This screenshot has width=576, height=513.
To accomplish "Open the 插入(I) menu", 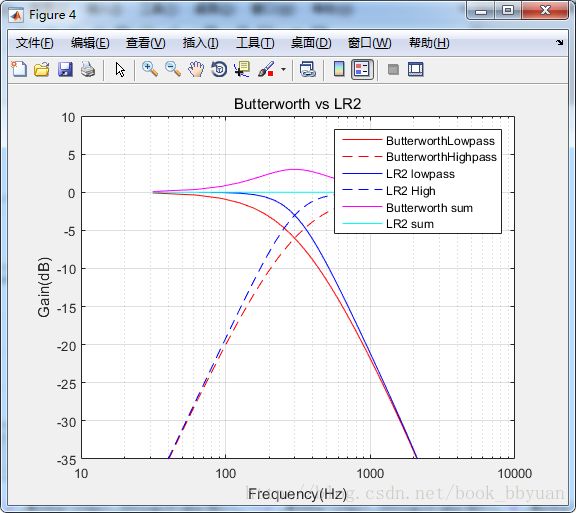I will (x=201, y=43).
